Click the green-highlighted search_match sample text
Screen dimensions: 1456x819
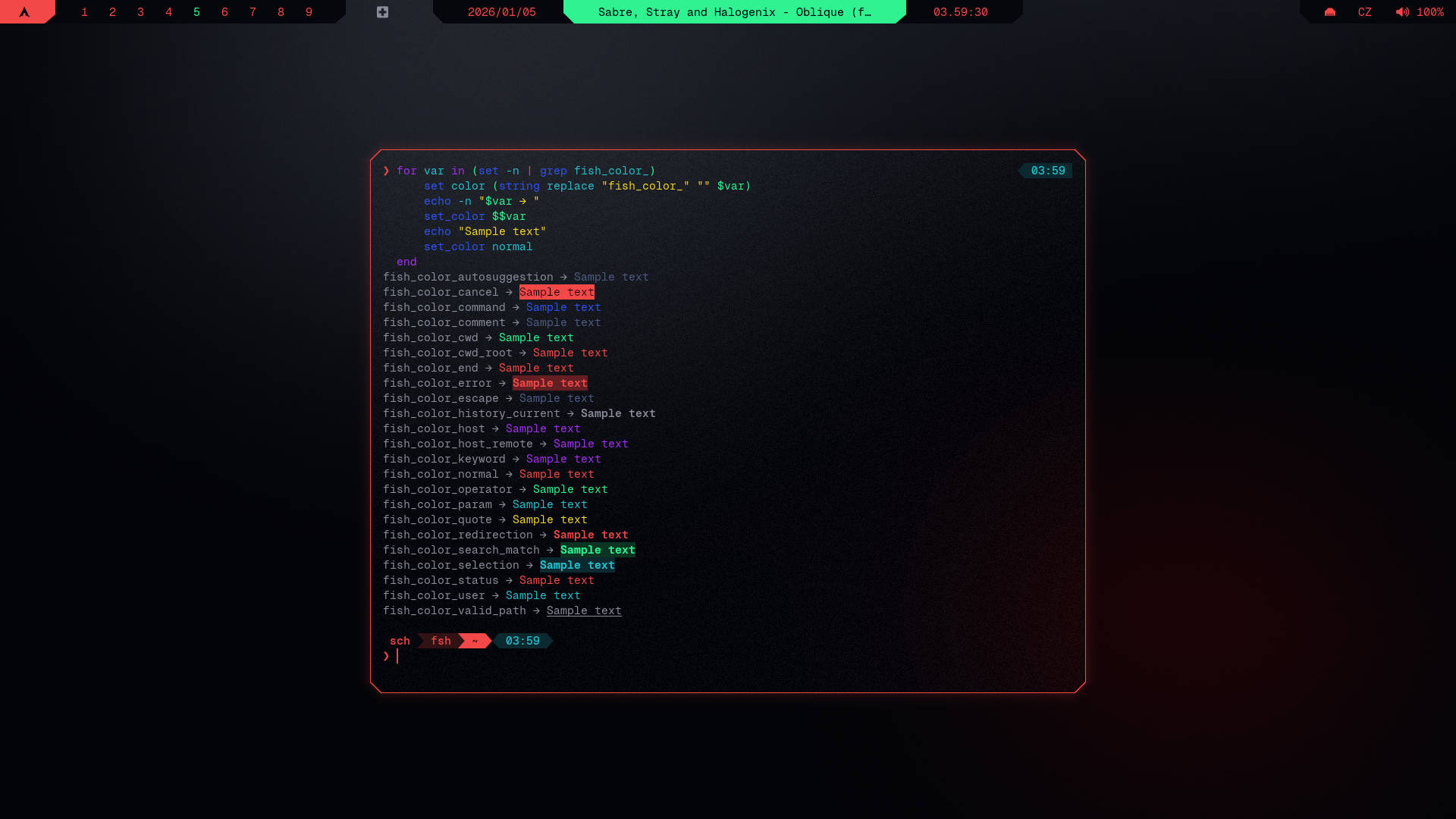pos(597,550)
